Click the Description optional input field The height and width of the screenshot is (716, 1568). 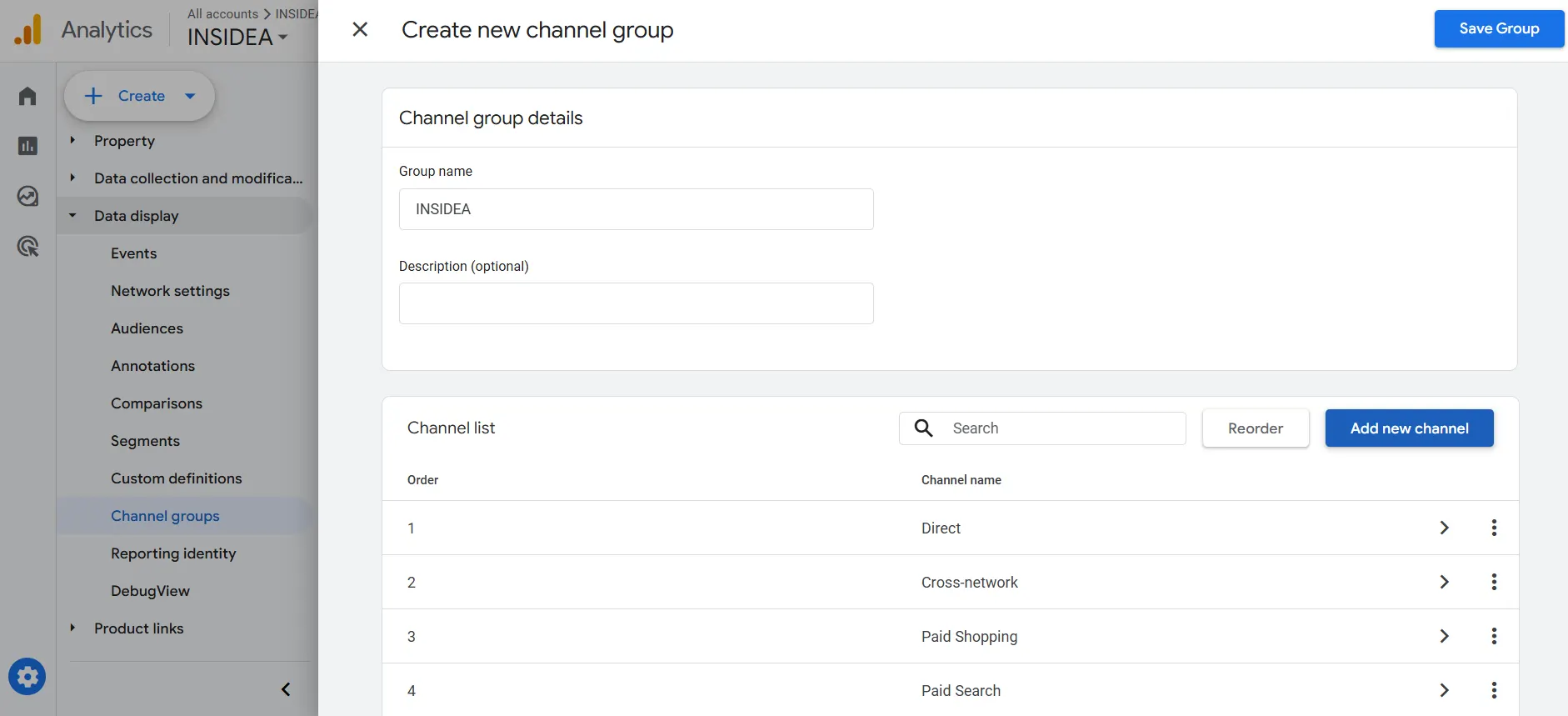(x=636, y=303)
